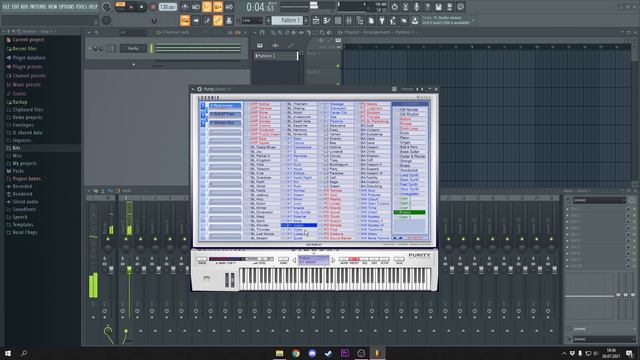Image resolution: width=640 pixels, height=360 pixels.
Task: Open the PATTERNS menu
Action: [x=38, y=7]
